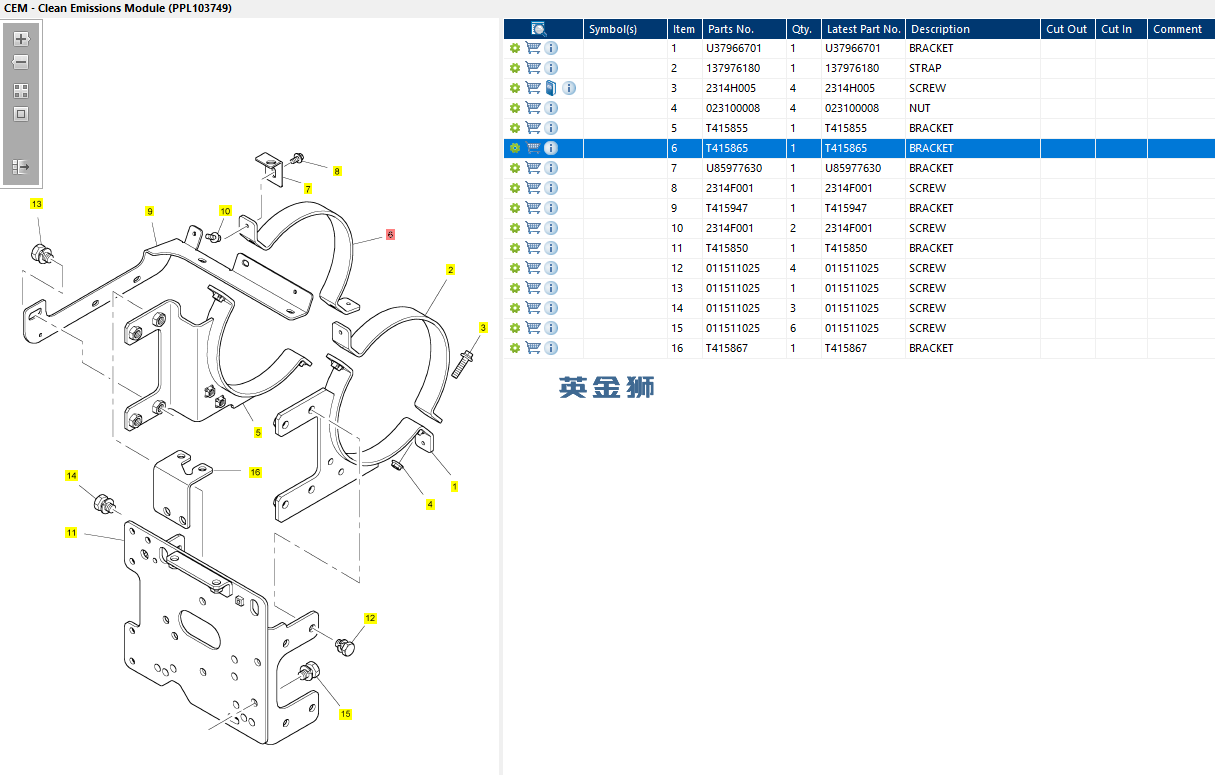Image resolution: width=1215 pixels, height=775 pixels.
Task: Select callout 10 in the diagram
Action: [225, 211]
